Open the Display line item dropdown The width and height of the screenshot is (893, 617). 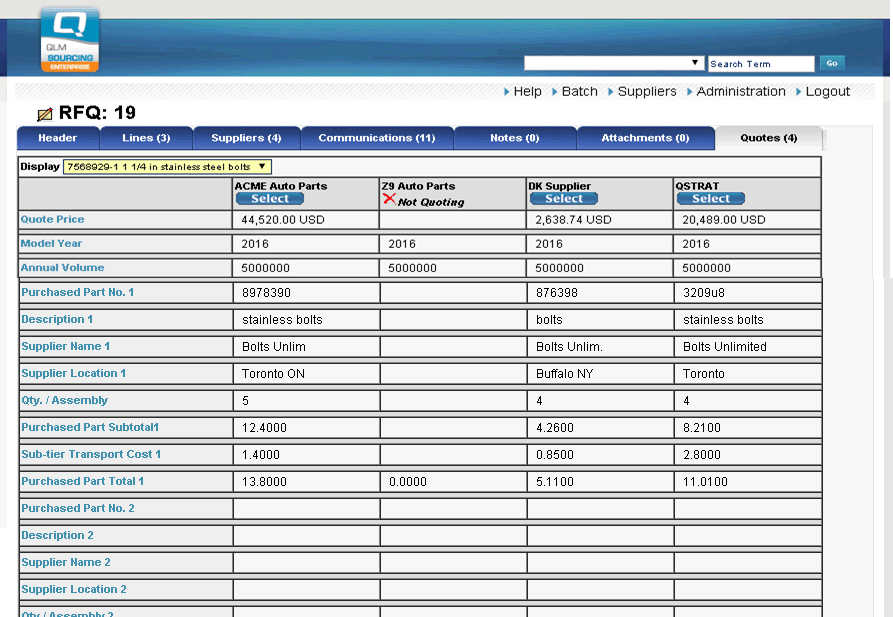[167, 167]
